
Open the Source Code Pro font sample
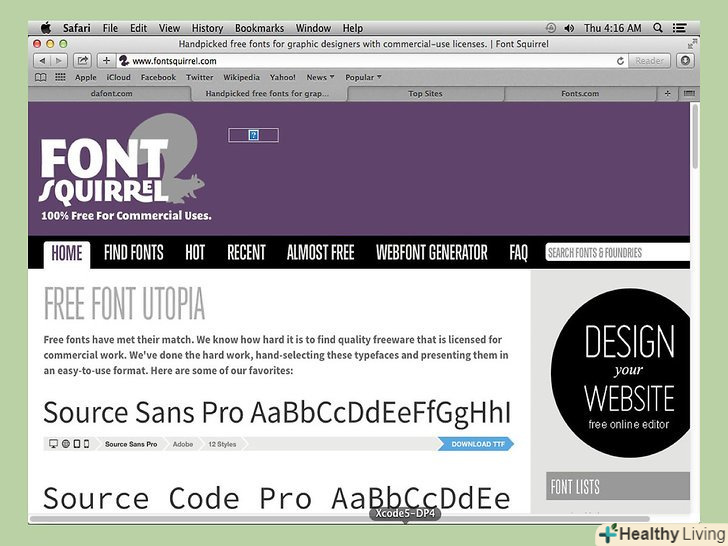277,498
